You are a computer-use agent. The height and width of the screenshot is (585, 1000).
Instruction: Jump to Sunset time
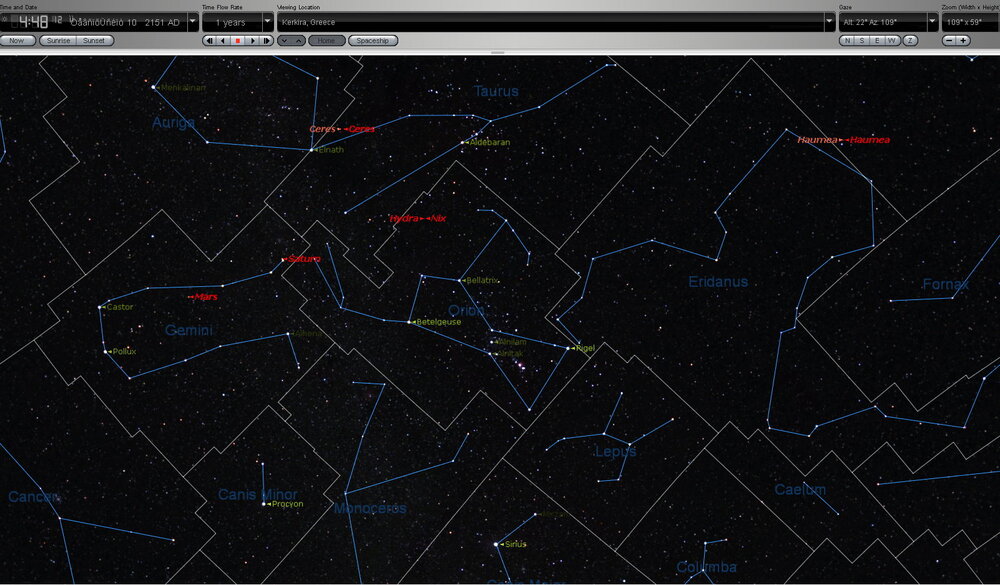[93, 41]
